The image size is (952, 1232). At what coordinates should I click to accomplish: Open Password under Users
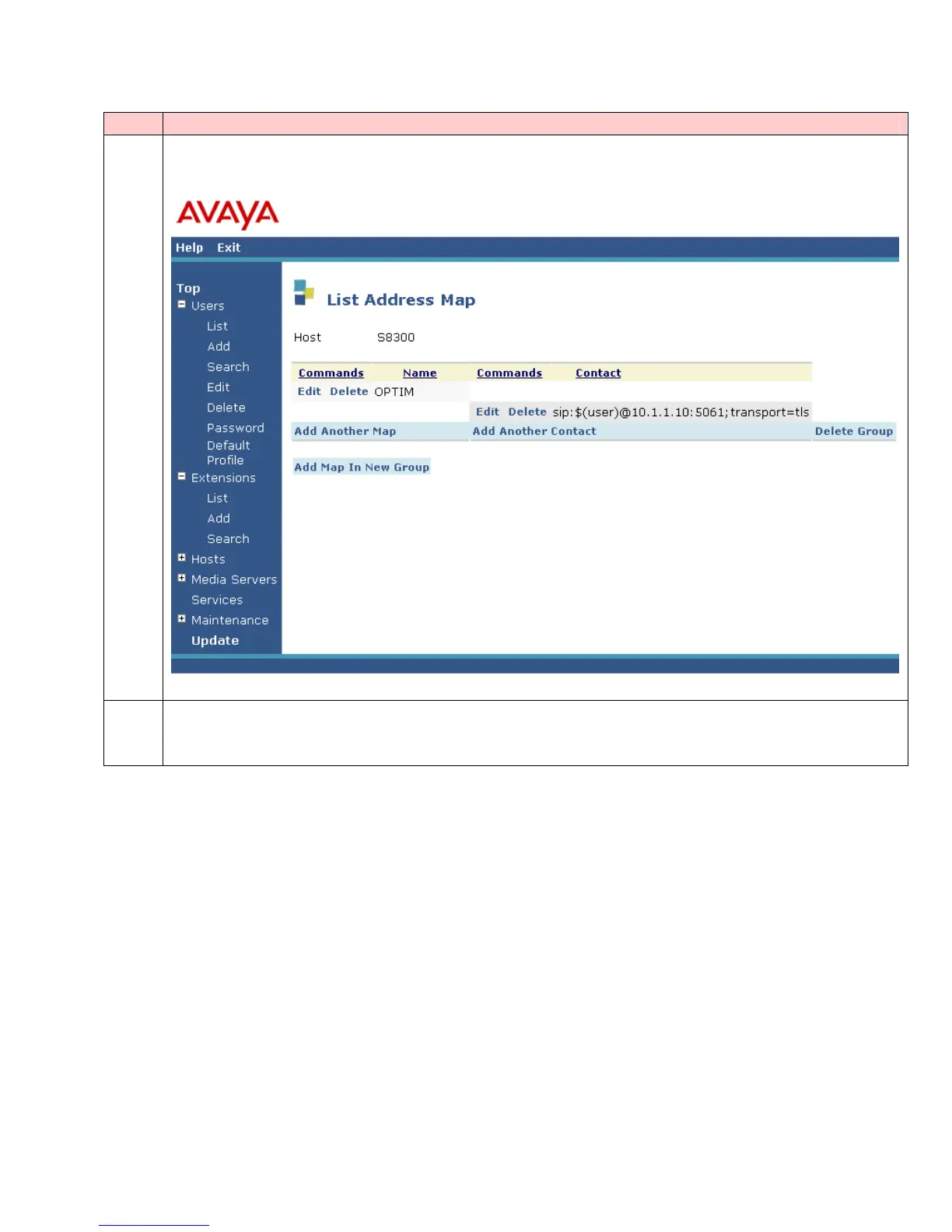[x=235, y=428]
